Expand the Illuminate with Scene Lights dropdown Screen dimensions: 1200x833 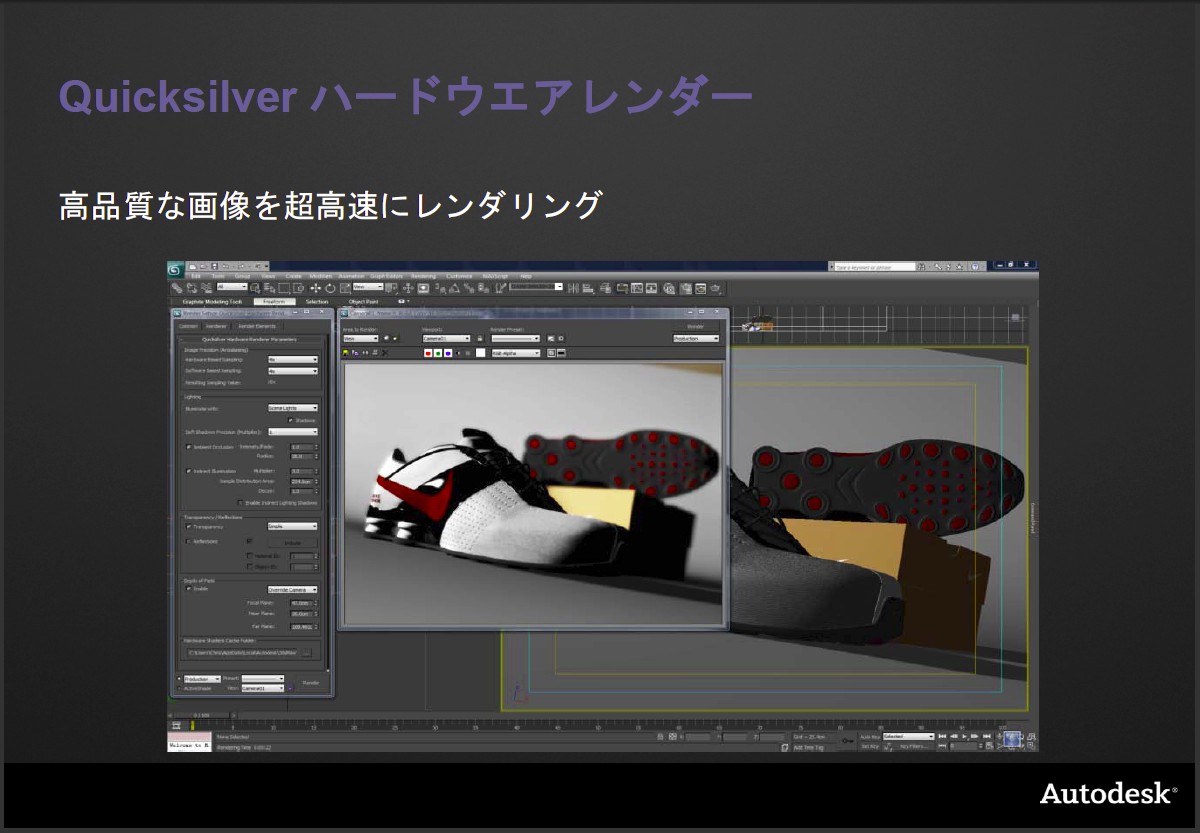click(292, 408)
